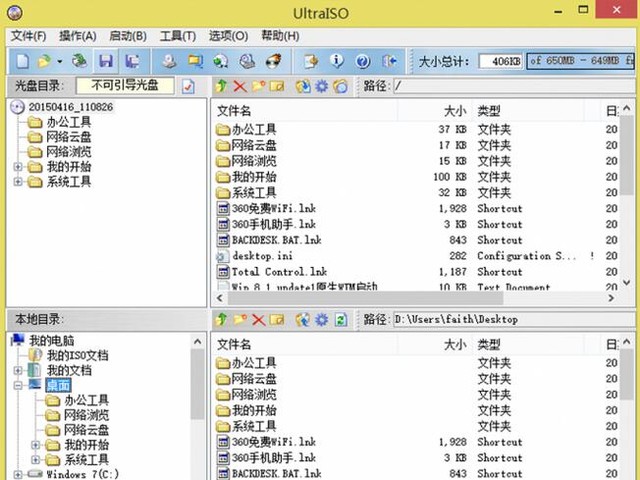Click the Burn CD/DVD Image icon

tap(273, 62)
